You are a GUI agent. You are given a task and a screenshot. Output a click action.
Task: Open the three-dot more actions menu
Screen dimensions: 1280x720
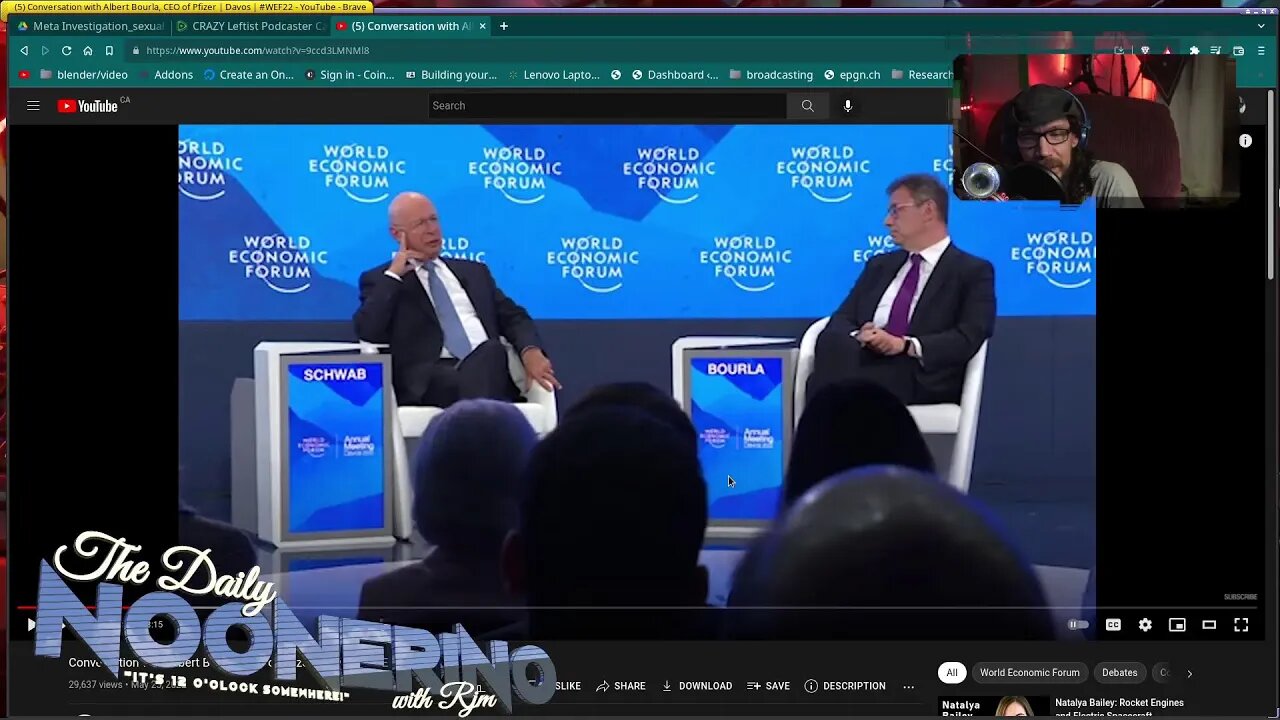coord(908,686)
